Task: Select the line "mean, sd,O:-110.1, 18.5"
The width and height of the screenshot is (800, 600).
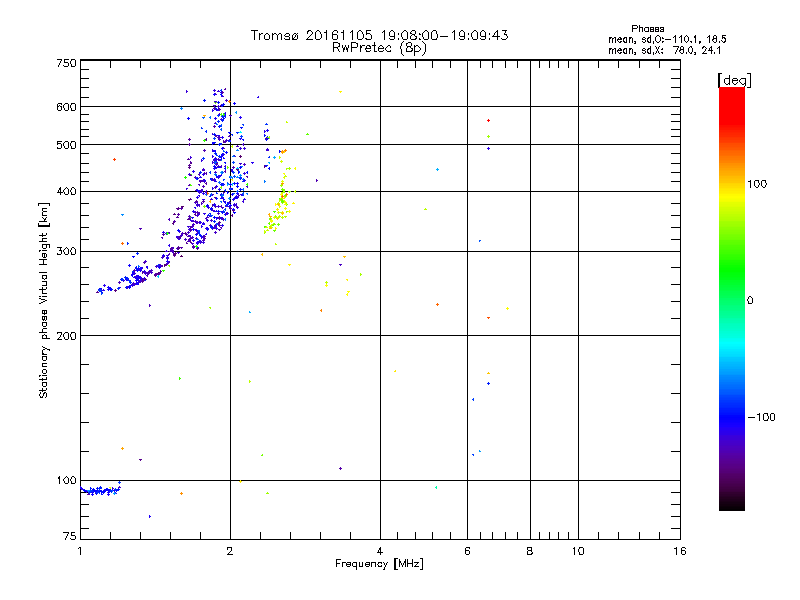Action: pyautogui.click(x=667, y=39)
